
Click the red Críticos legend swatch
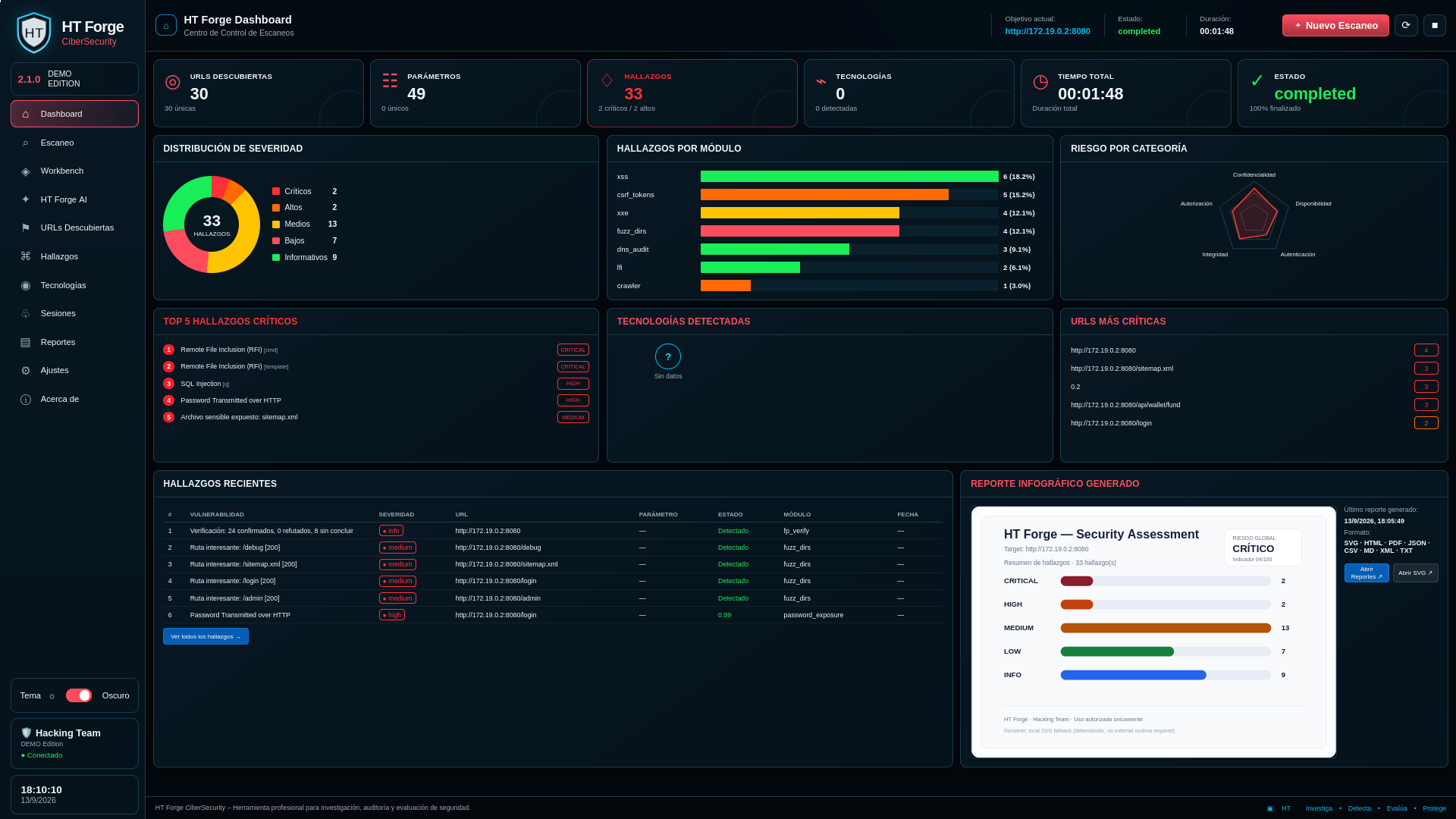[276, 192]
